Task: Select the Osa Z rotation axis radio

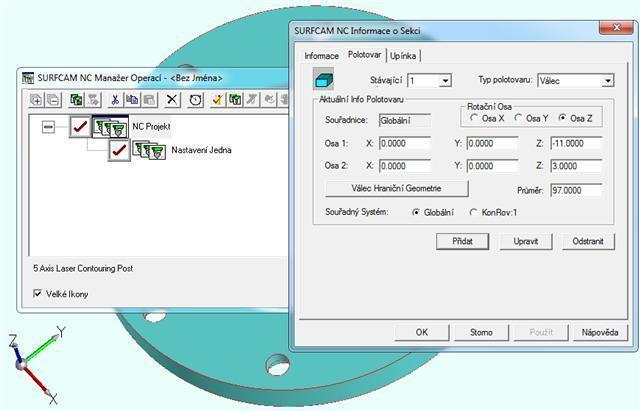Action: [562, 118]
